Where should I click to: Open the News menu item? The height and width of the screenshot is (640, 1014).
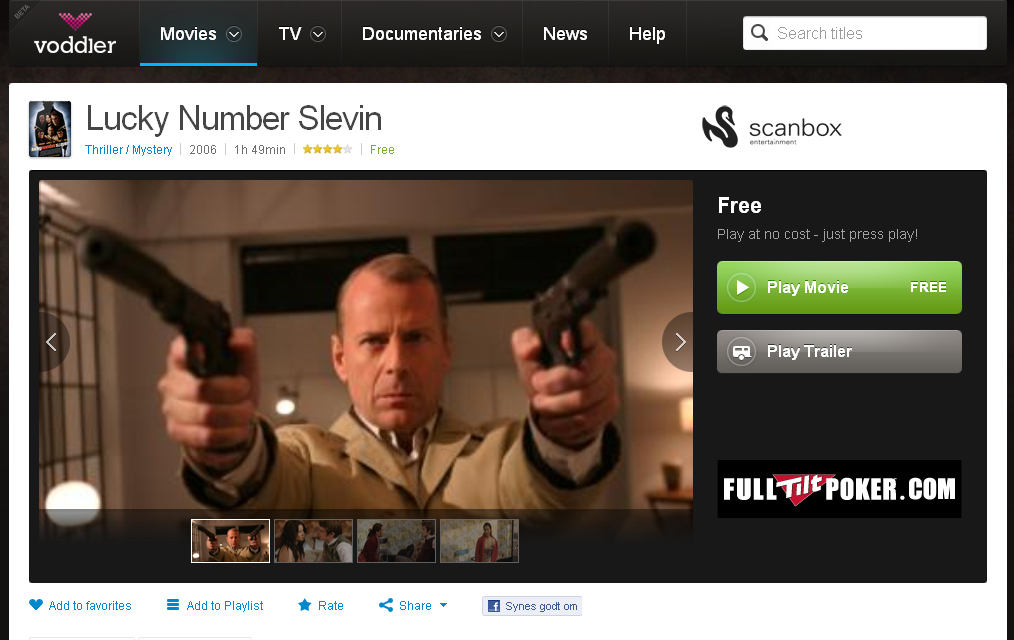coord(565,34)
